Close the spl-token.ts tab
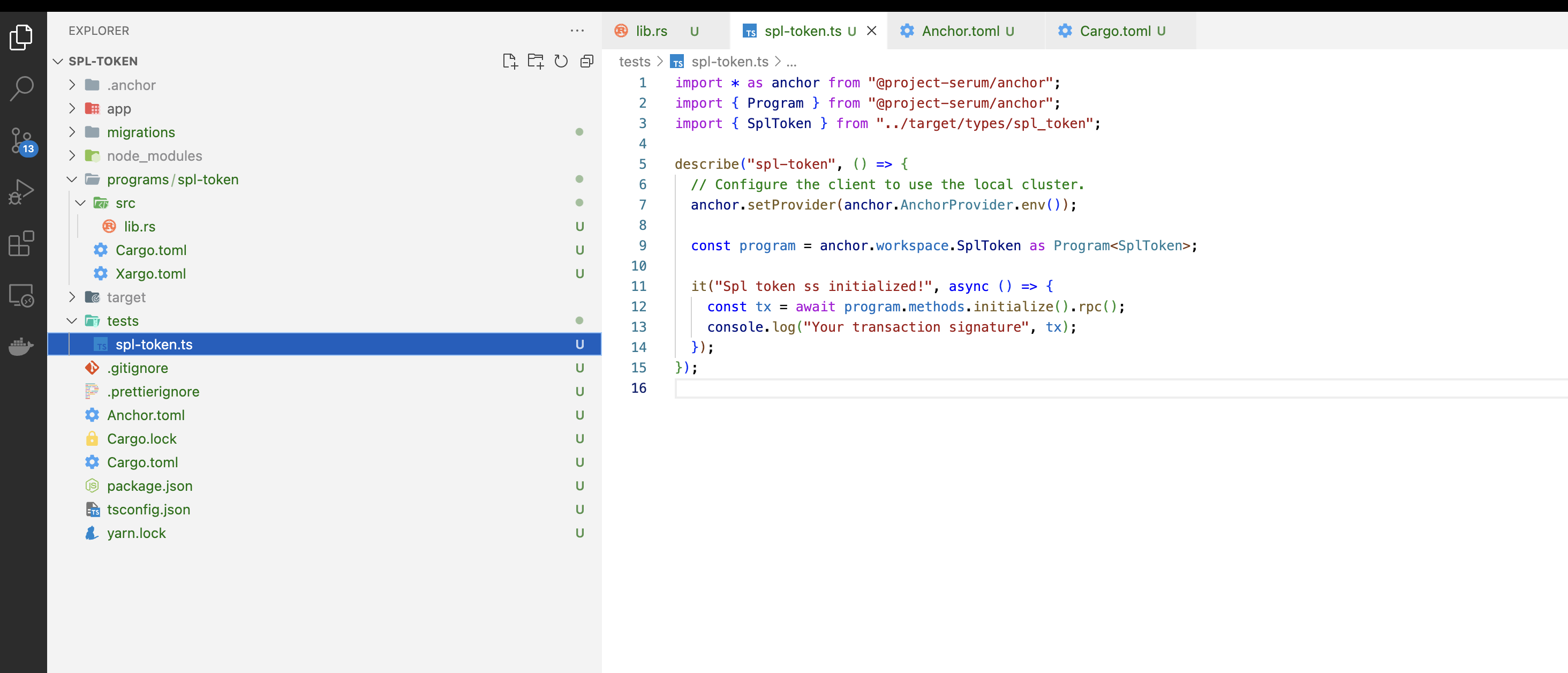The height and width of the screenshot is (673, 1568). pyautogui.click(x=872, y=31)
